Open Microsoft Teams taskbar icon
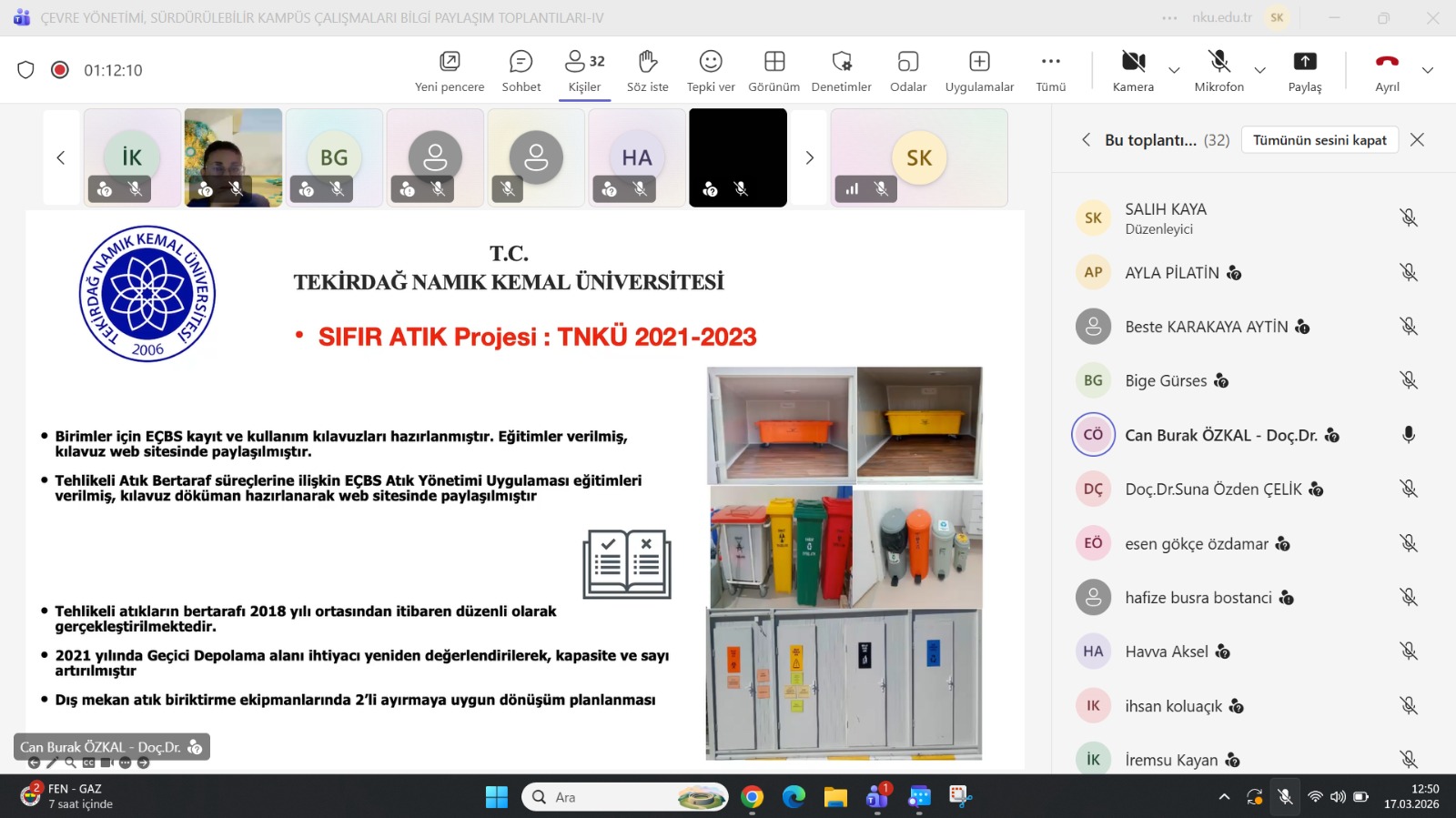This screenshot has height=818, width=1456. click(878, 797)
